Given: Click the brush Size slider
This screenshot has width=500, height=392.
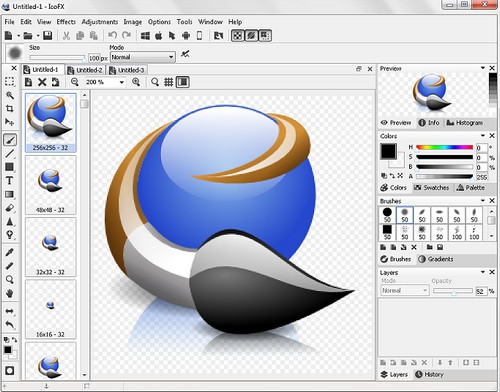Looking at the screenshot, I should pos(57,58).
